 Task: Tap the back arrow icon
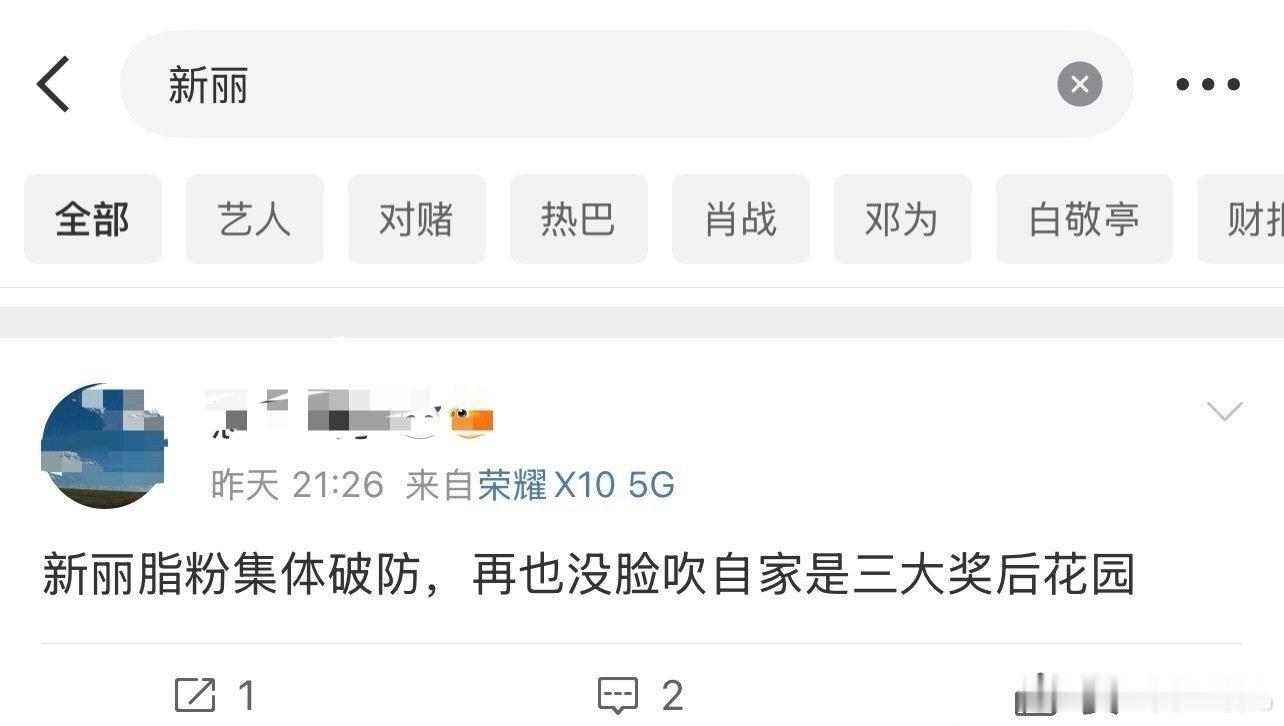(54, 84)
